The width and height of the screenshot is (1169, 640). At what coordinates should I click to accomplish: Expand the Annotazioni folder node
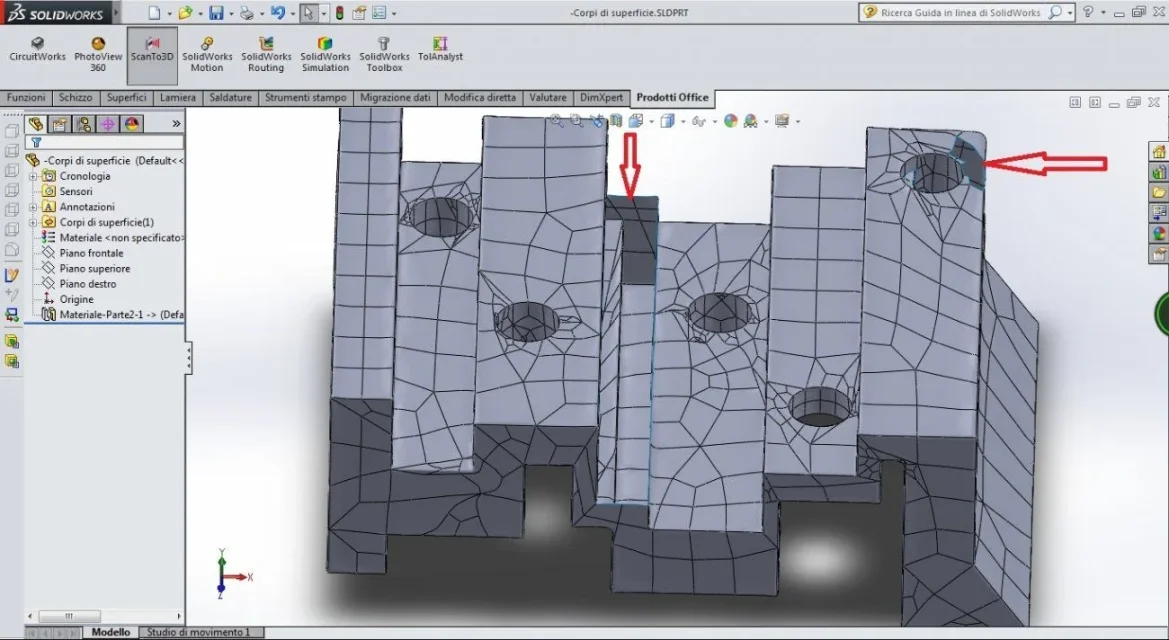(33, 207)
